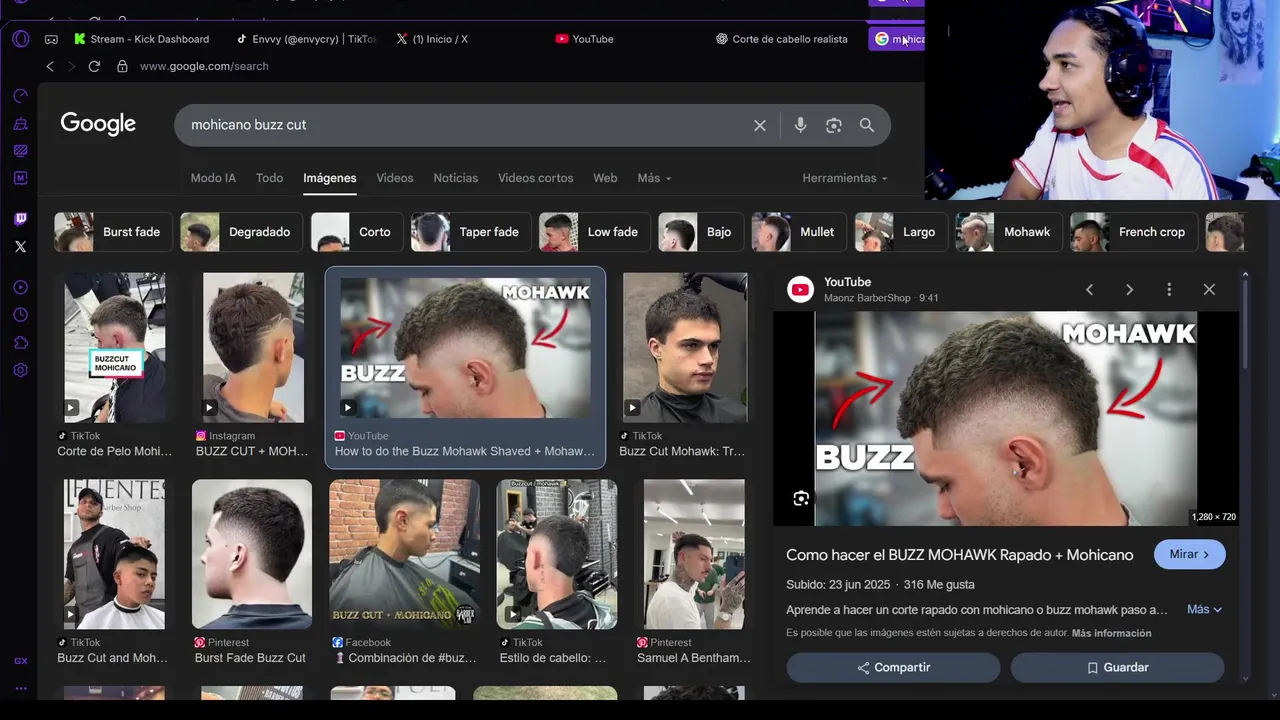Expand the Más search filter dropdown

pos(655,178)
